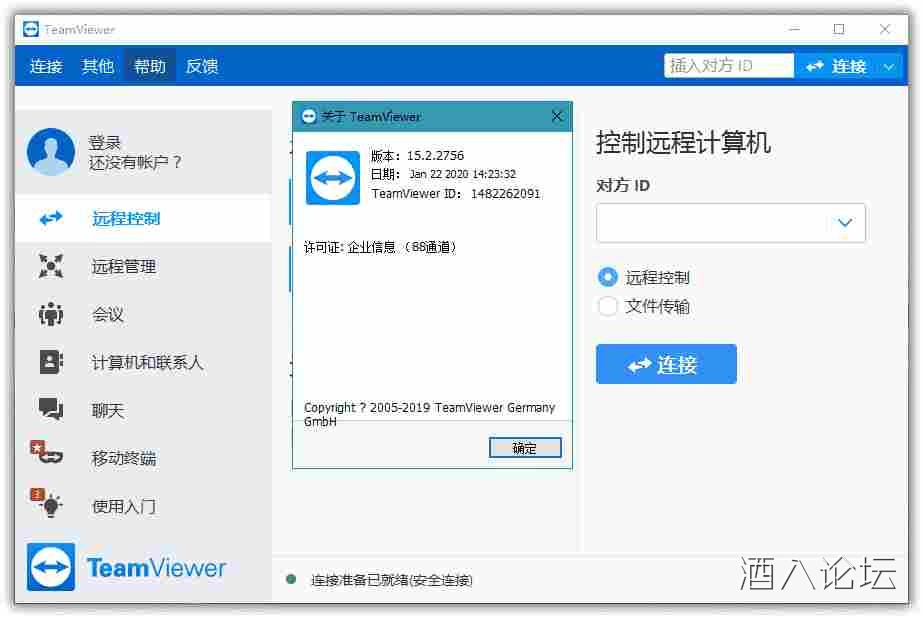Open the 聊天 sidebar item
Image resolution: width=923 pixels, height=618 pixels.
pos(143,409)
